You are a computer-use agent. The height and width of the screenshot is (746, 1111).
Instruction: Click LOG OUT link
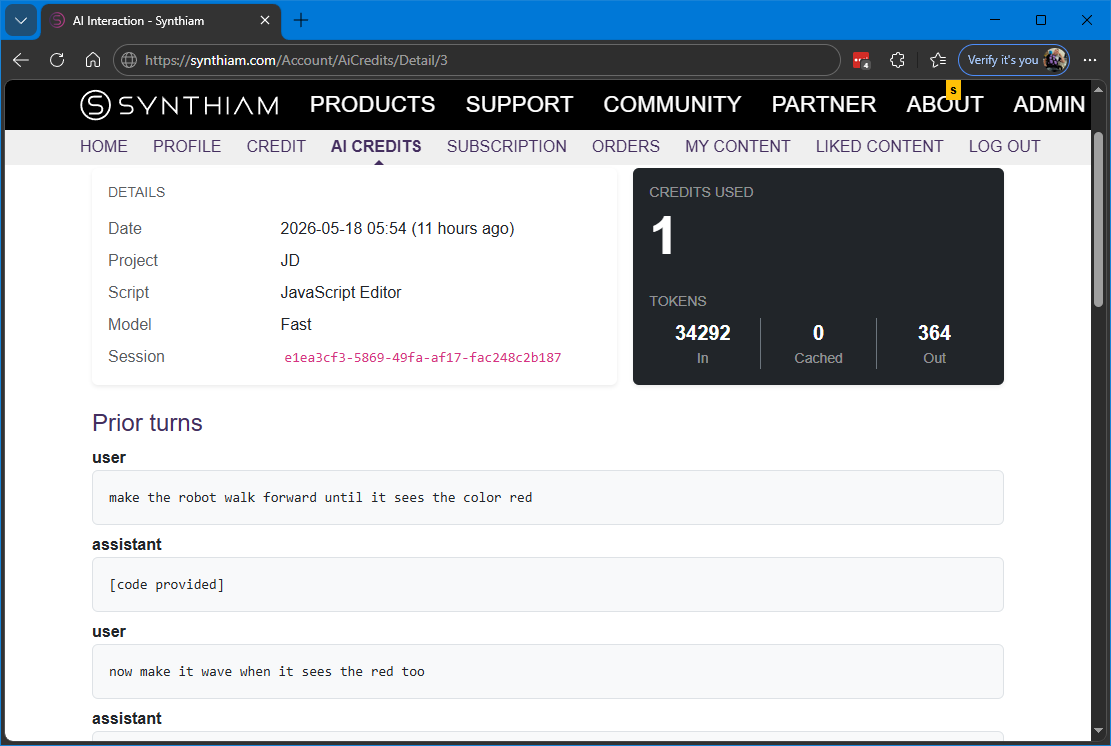click(x=1004, y=146)
